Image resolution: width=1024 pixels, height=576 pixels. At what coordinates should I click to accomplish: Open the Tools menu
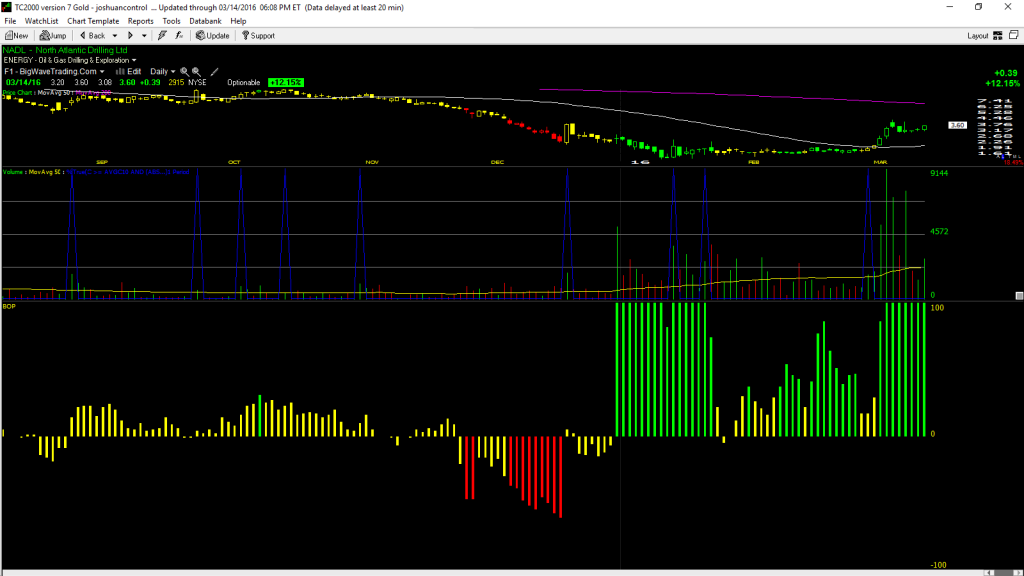tap(171, 21)
